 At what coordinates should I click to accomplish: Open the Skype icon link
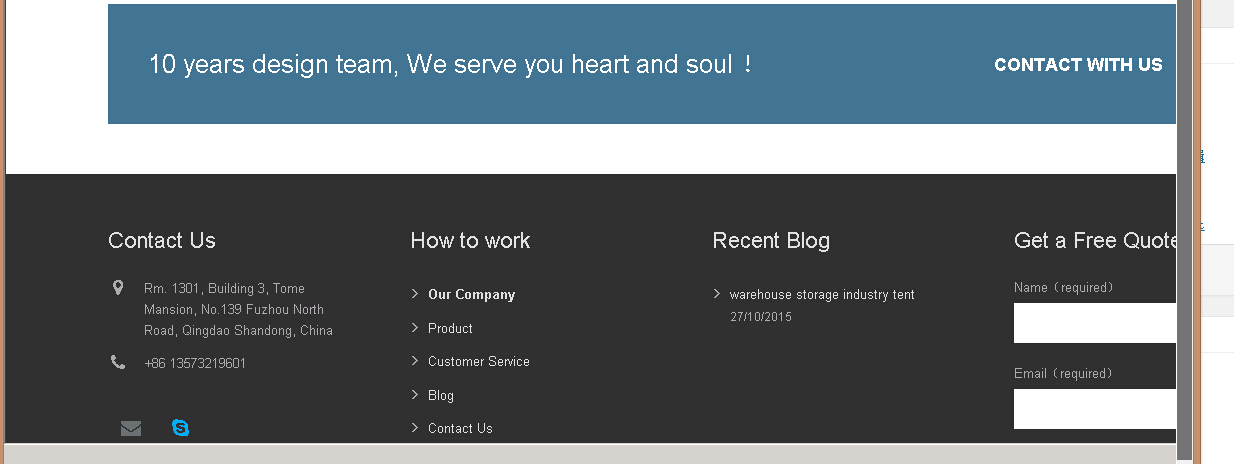(x=180, y=428)
